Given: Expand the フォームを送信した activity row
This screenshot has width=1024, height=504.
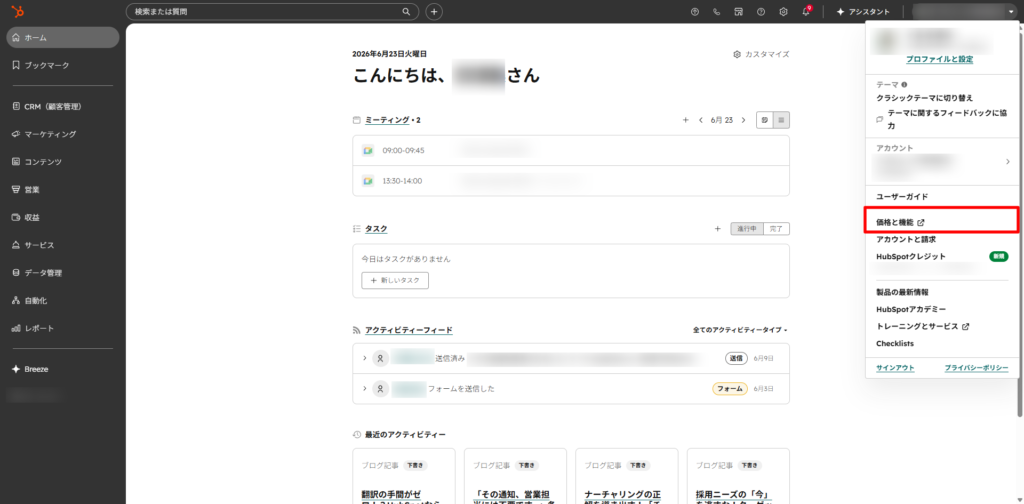Looking at the screenshot, I should 364,388.
